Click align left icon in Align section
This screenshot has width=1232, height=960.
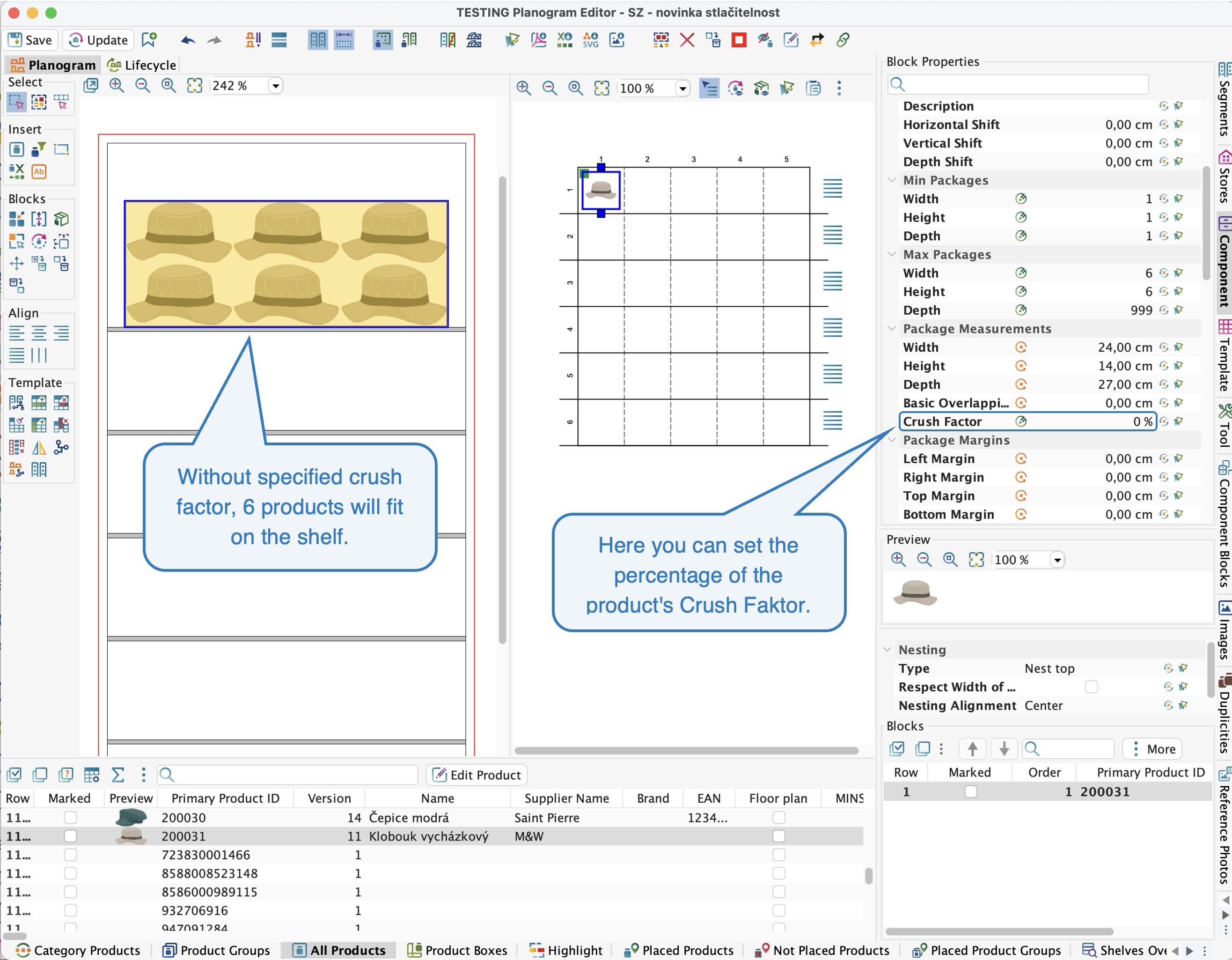tap(16, 333)
